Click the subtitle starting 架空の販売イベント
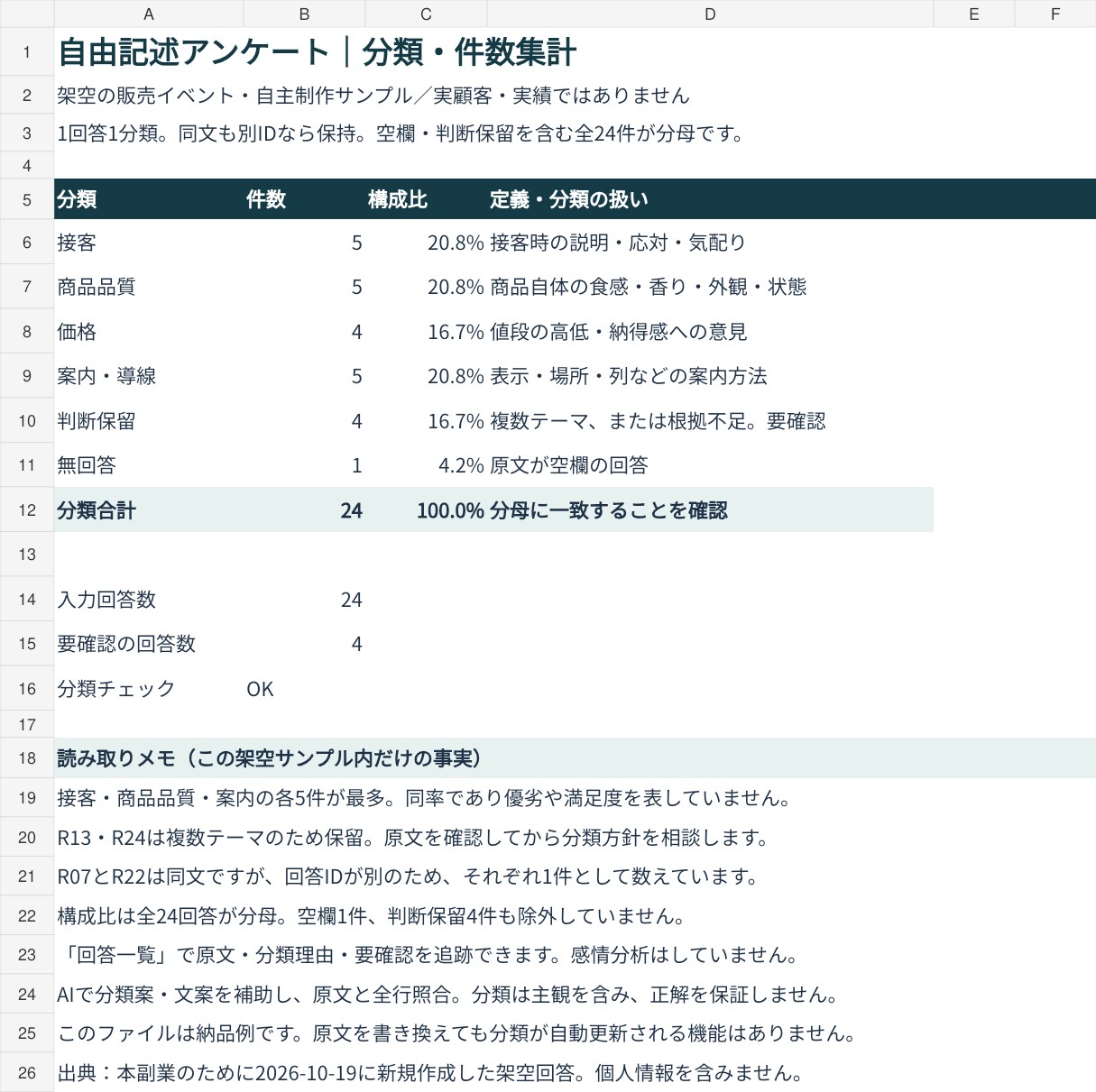1096x1092 pixels. (x=373, y=96)
